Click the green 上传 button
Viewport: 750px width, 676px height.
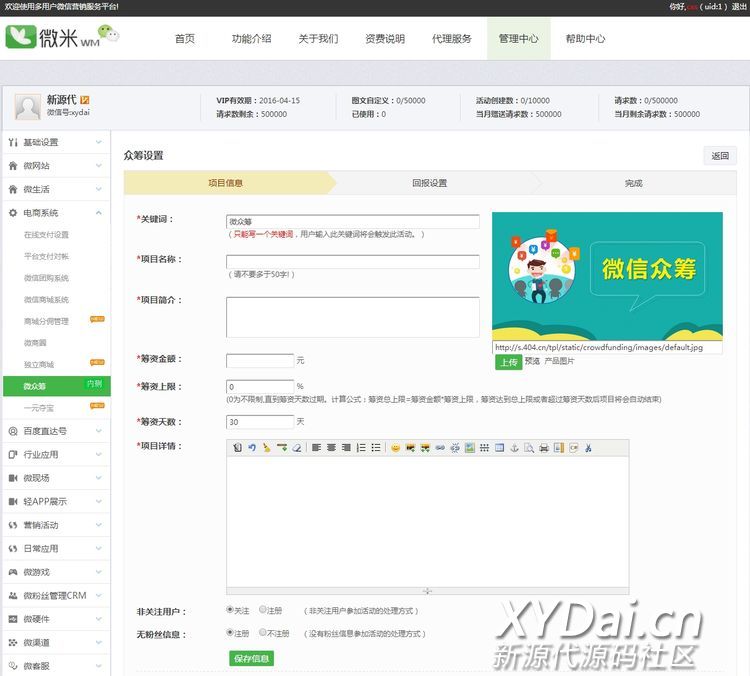508,362
